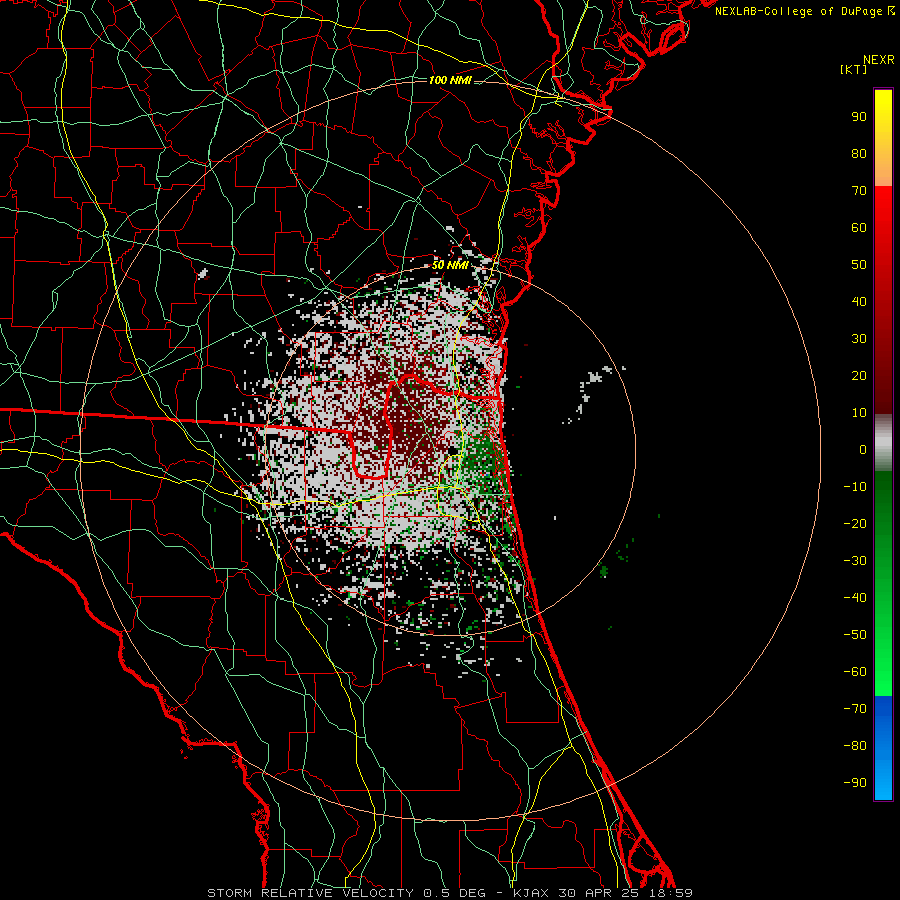Click the -60 value on the velocity scale
The image size is (900, 900).
pos(855,672)
